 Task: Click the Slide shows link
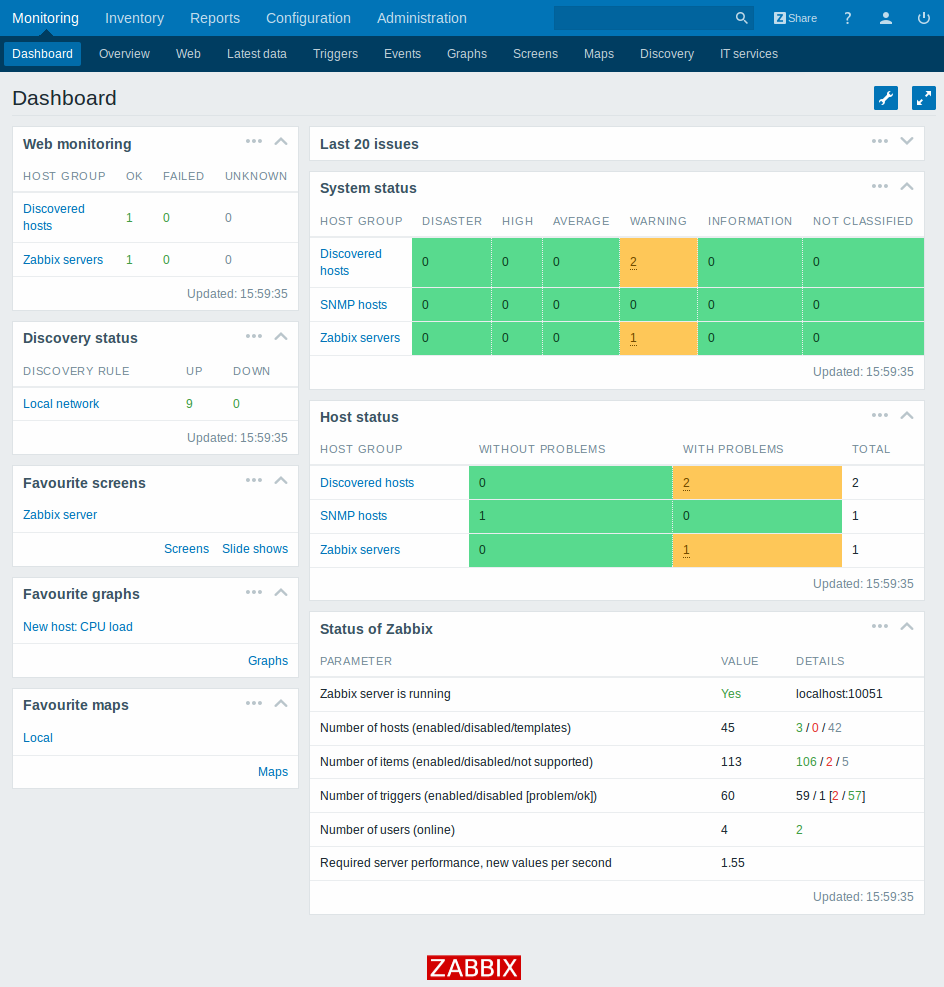pos(255,549)
